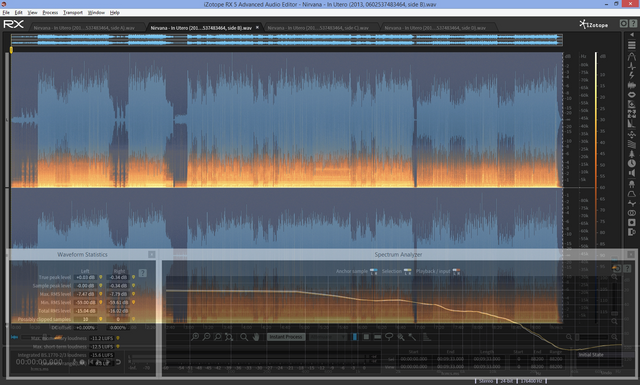Open the four-way arrows module icon
640x385 pixels.
tap(631, 134)
